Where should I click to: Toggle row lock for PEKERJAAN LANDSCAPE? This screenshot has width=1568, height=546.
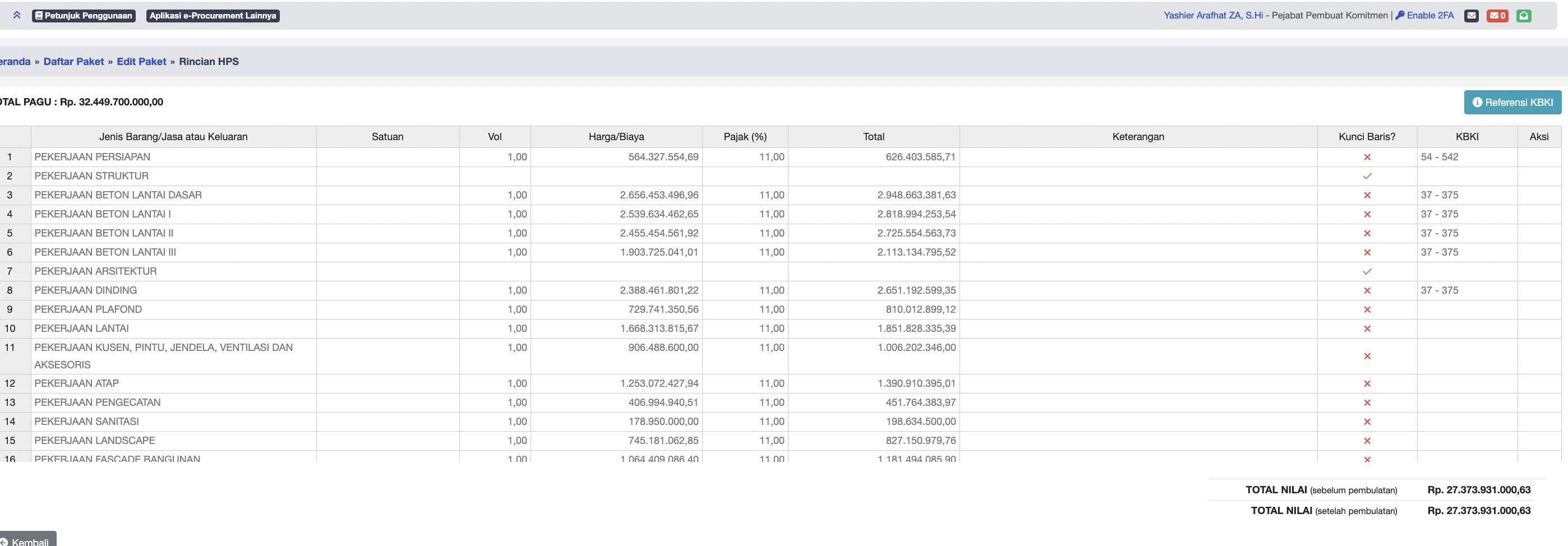pos(1367,441)
